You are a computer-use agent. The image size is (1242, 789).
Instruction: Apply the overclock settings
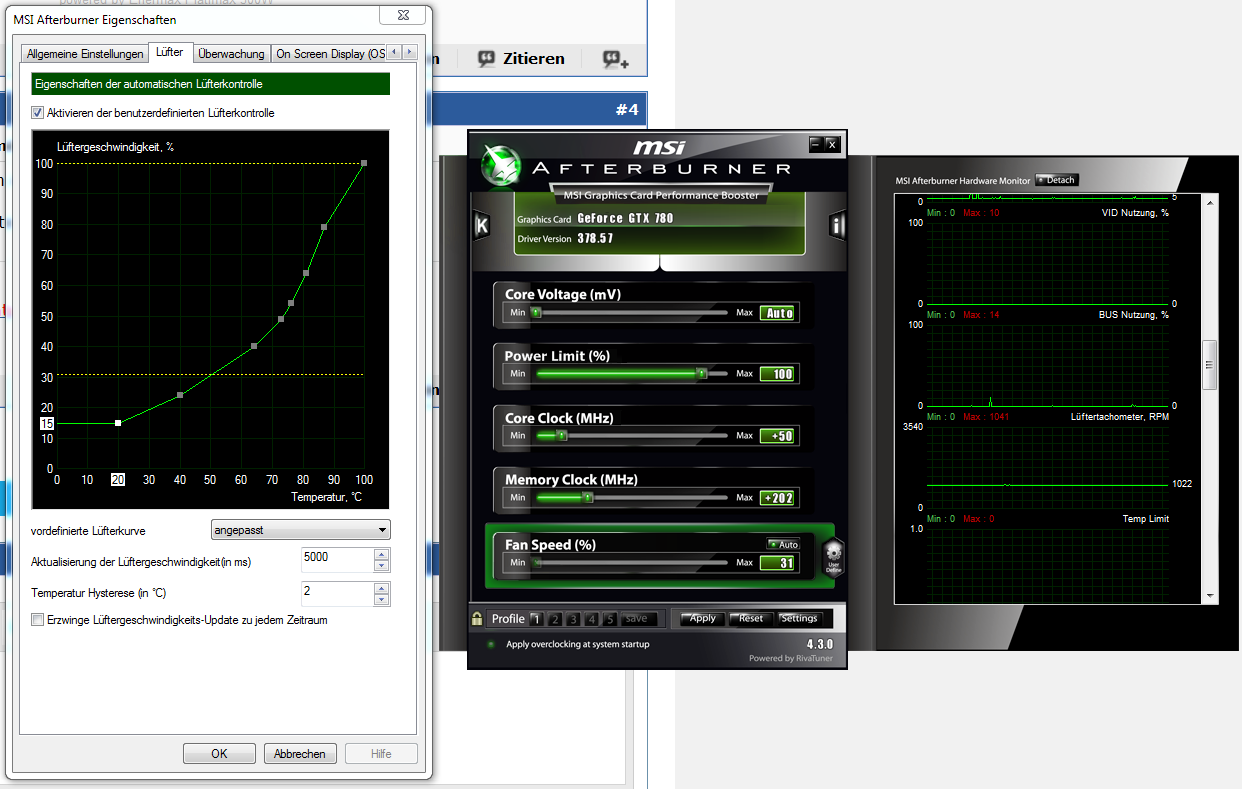702,618
